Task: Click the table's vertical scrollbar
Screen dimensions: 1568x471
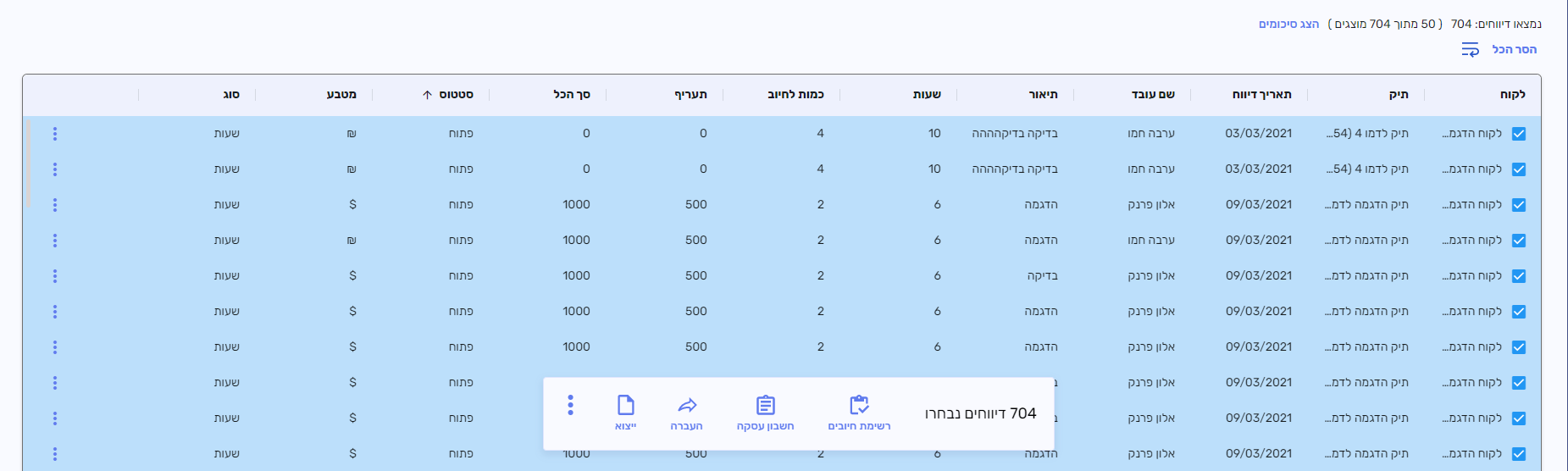Action: pos(28,163)
